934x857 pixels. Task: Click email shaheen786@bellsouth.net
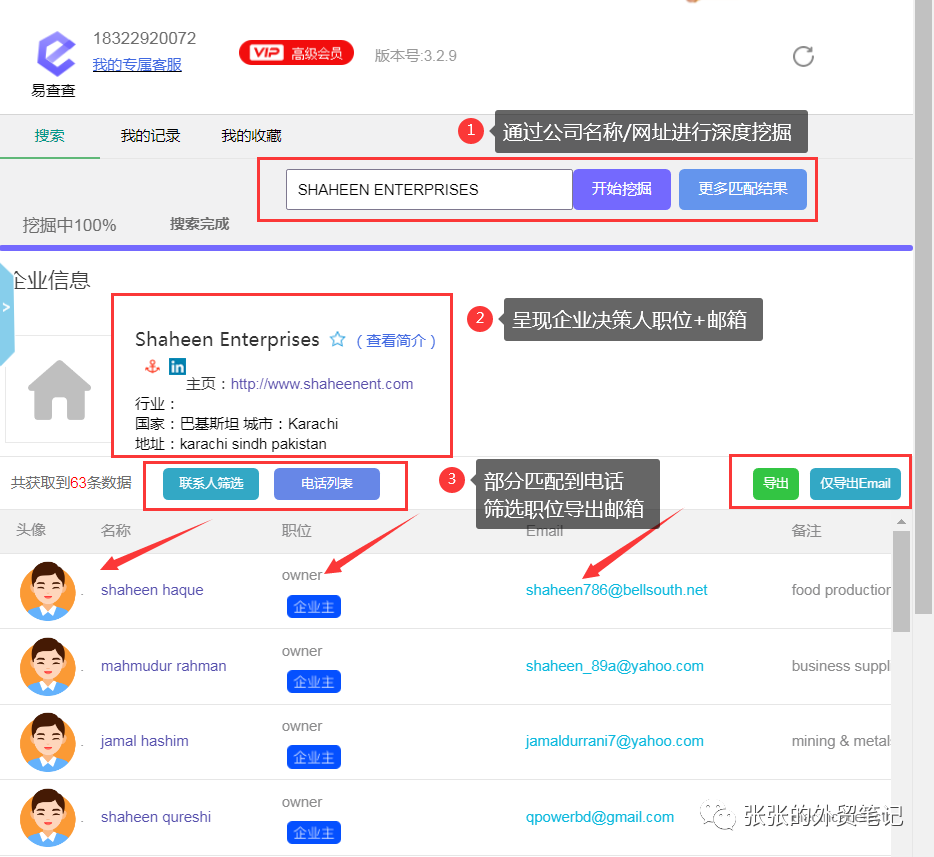click(x=616, y=590)
